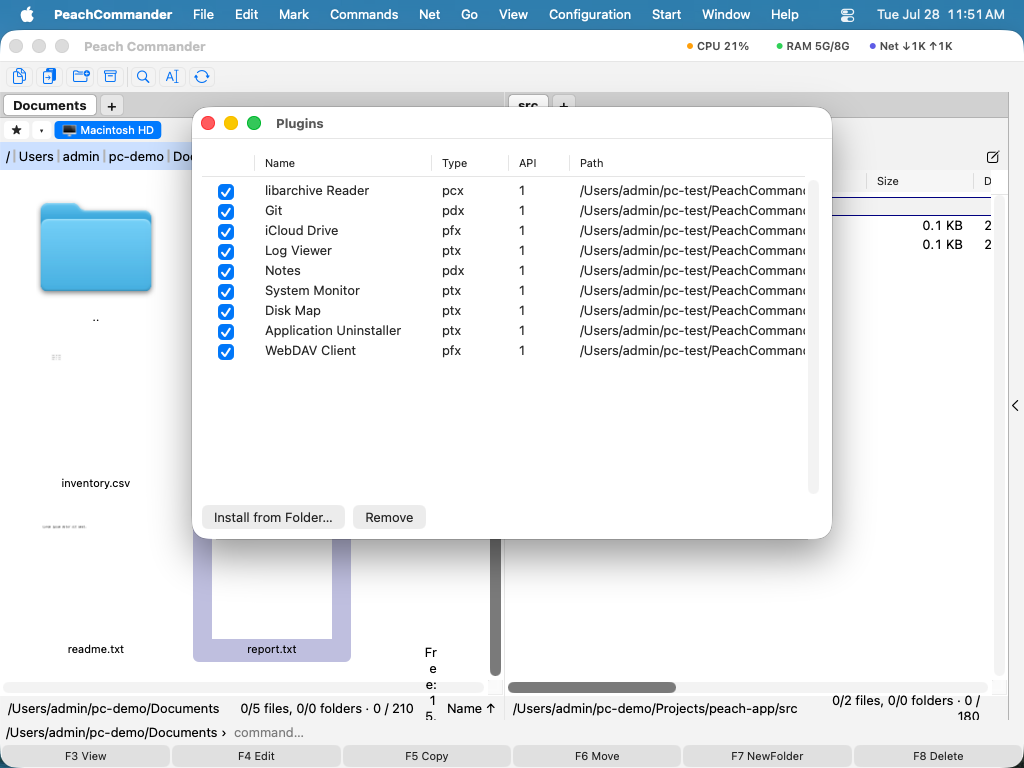This screenshot has height=768, width=1024.
Task: Toggle the Log Viewer plugin checkbox
Action: (x=226, y=251)
